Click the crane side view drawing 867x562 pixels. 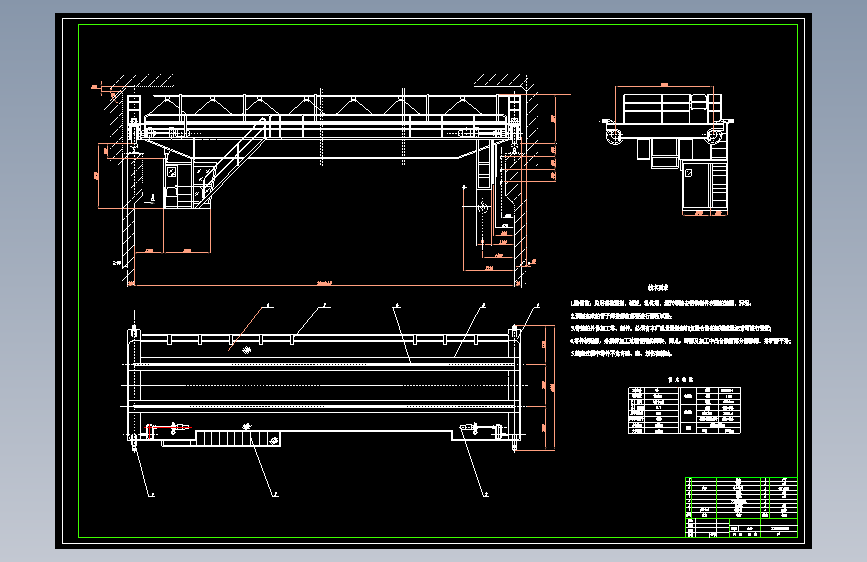pyautogui.click(x=668, y=149)
